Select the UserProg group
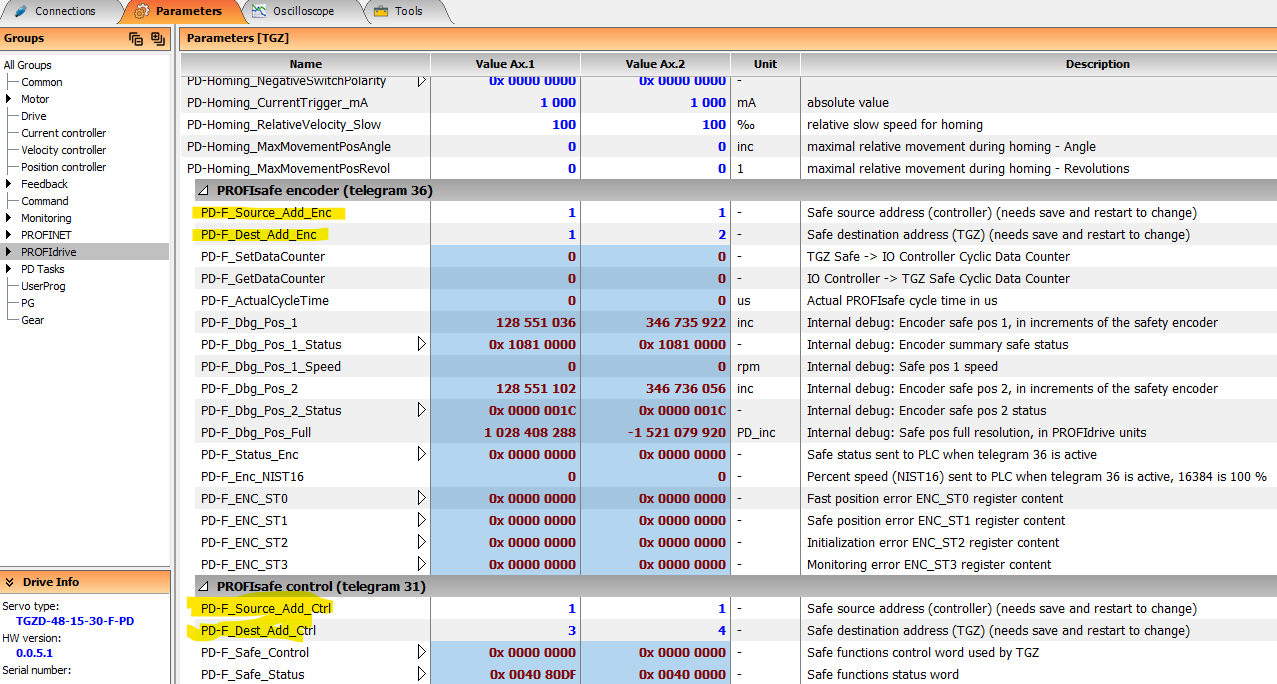1277x684 pixels. click(x=43, y=286)
